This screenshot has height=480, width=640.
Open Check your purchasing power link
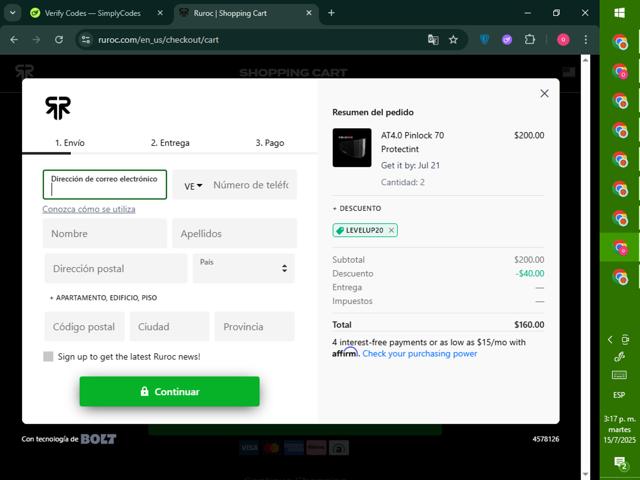420,353
